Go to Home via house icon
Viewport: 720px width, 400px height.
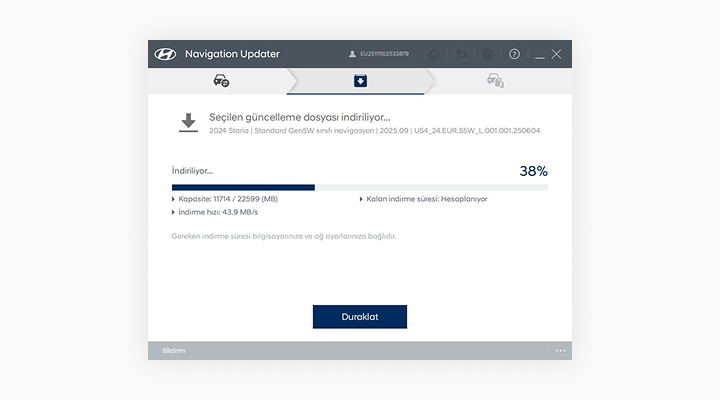(x=434, y=54)
